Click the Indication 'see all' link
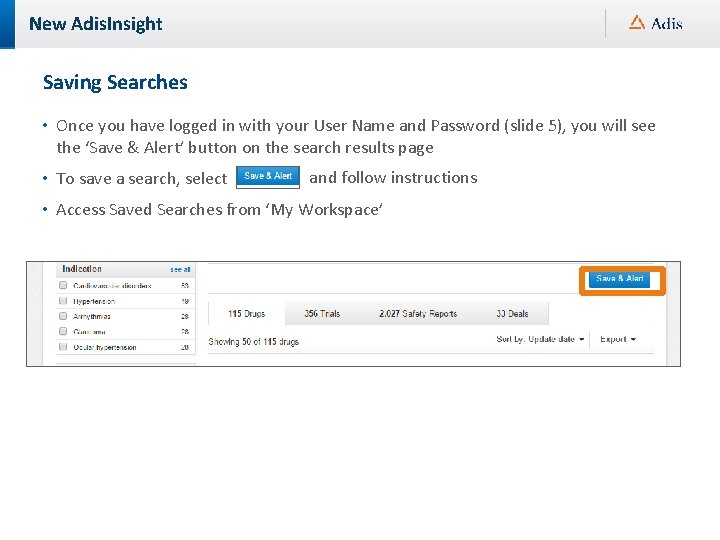Viewport: 720px width, 540px height. 180,270
